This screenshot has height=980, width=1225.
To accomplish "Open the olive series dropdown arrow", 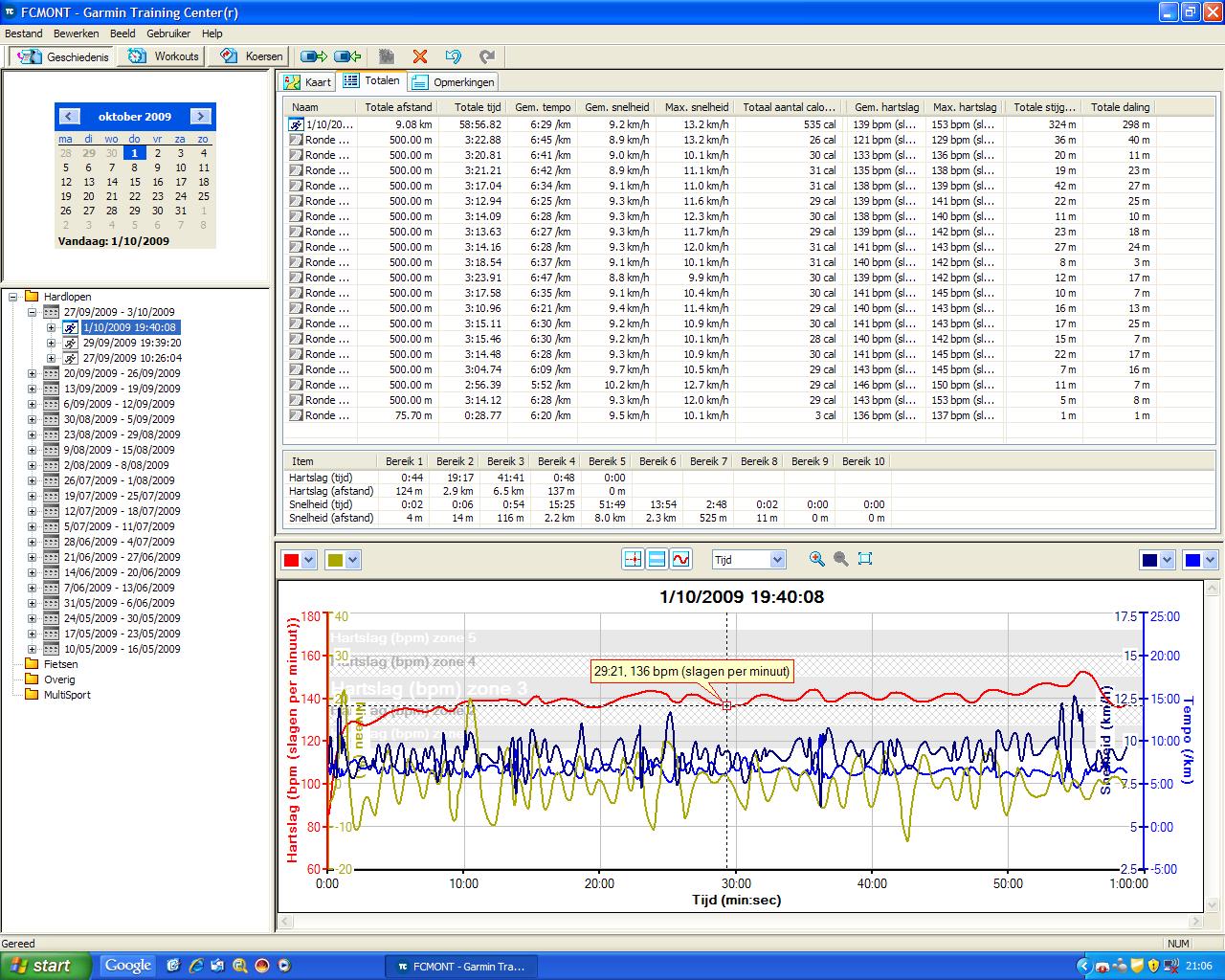I will [353, 561].
